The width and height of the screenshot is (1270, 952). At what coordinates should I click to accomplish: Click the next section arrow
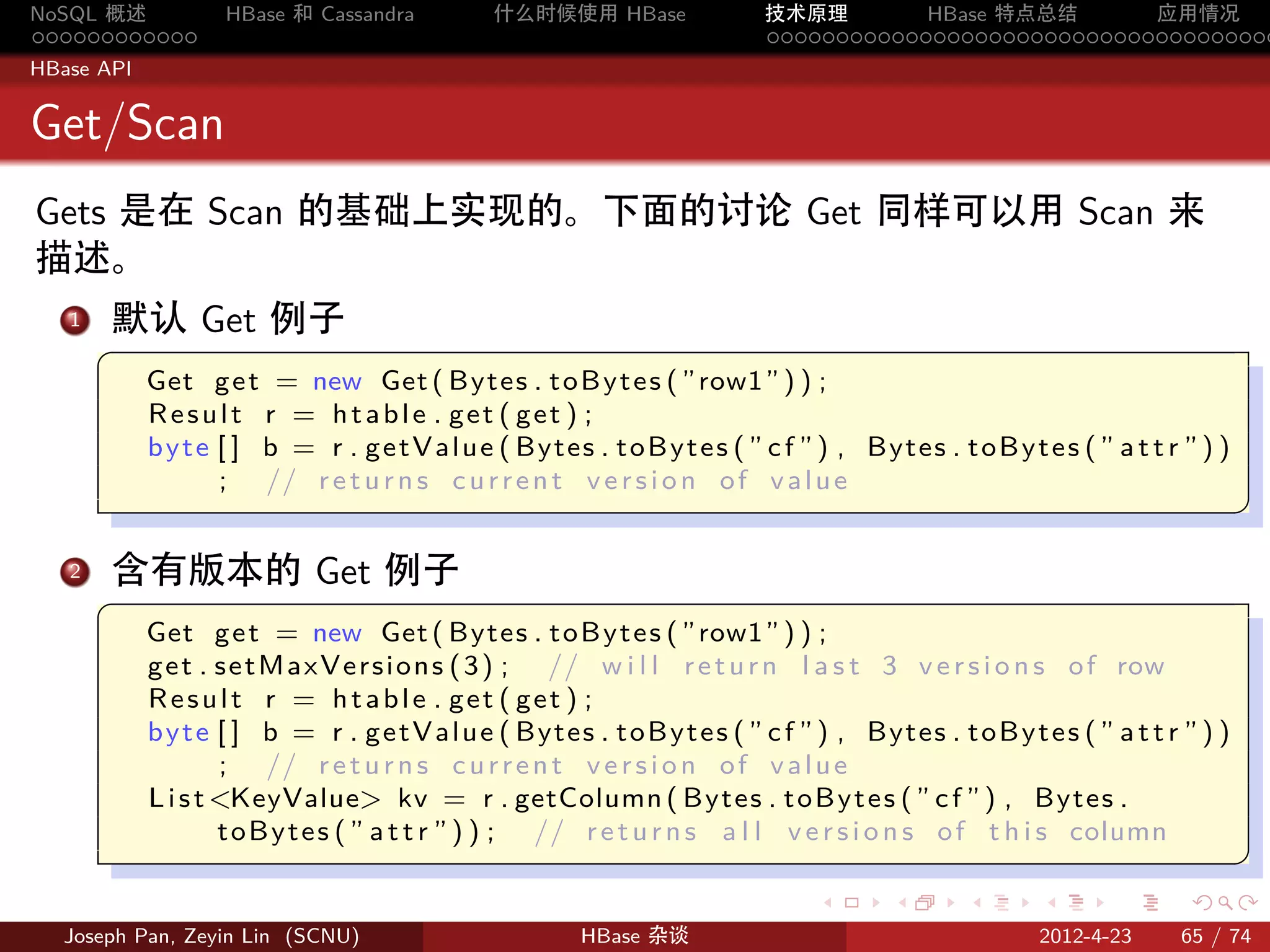pyautogui.click(x=1100, y=902)
